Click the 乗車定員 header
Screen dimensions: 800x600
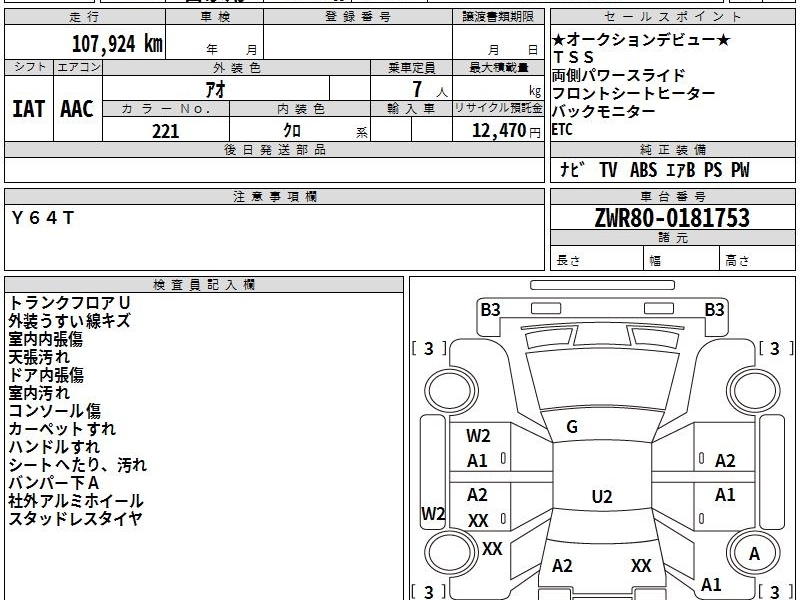point(411,68)
